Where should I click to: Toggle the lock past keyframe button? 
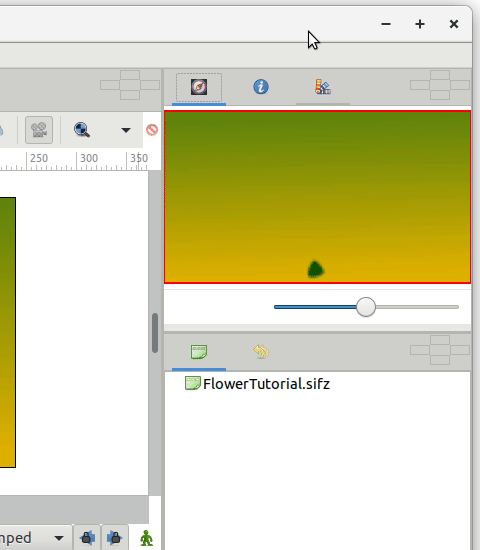(x=87, y=538)
